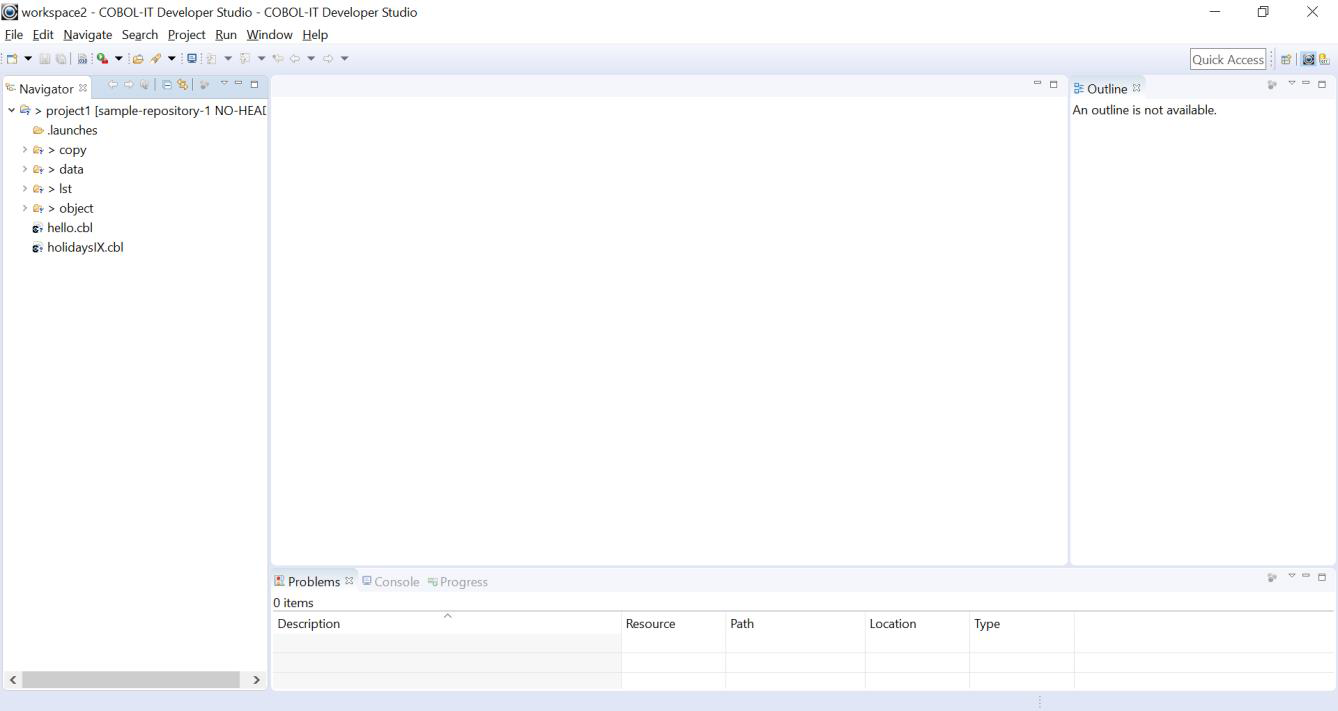
Task: Click the Save All toolbar icon
Action: [60, 57]
